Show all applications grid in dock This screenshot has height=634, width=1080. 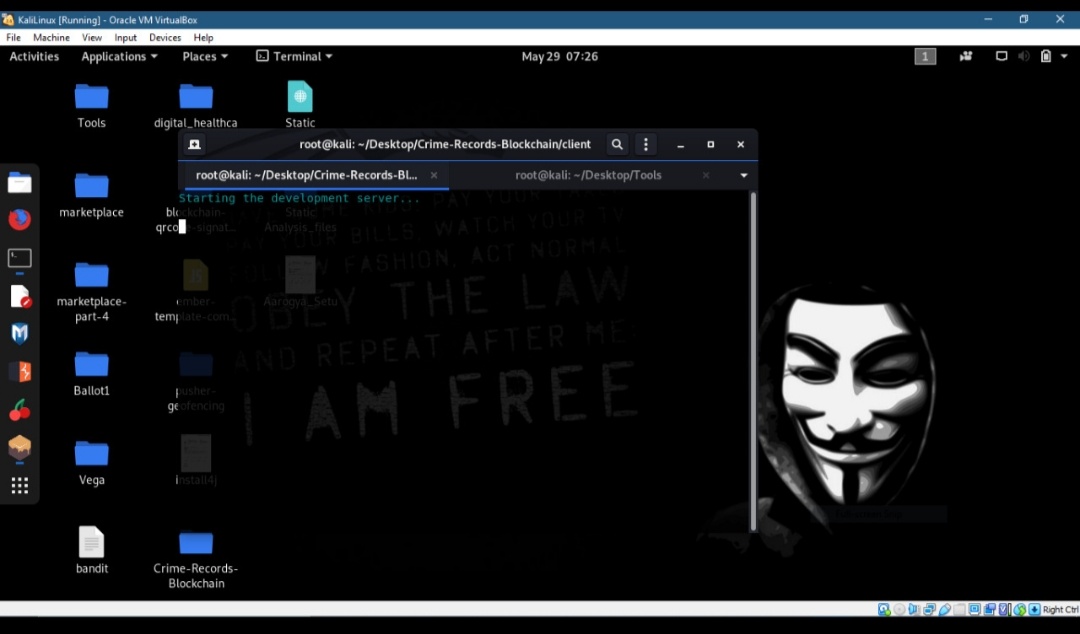19,486
